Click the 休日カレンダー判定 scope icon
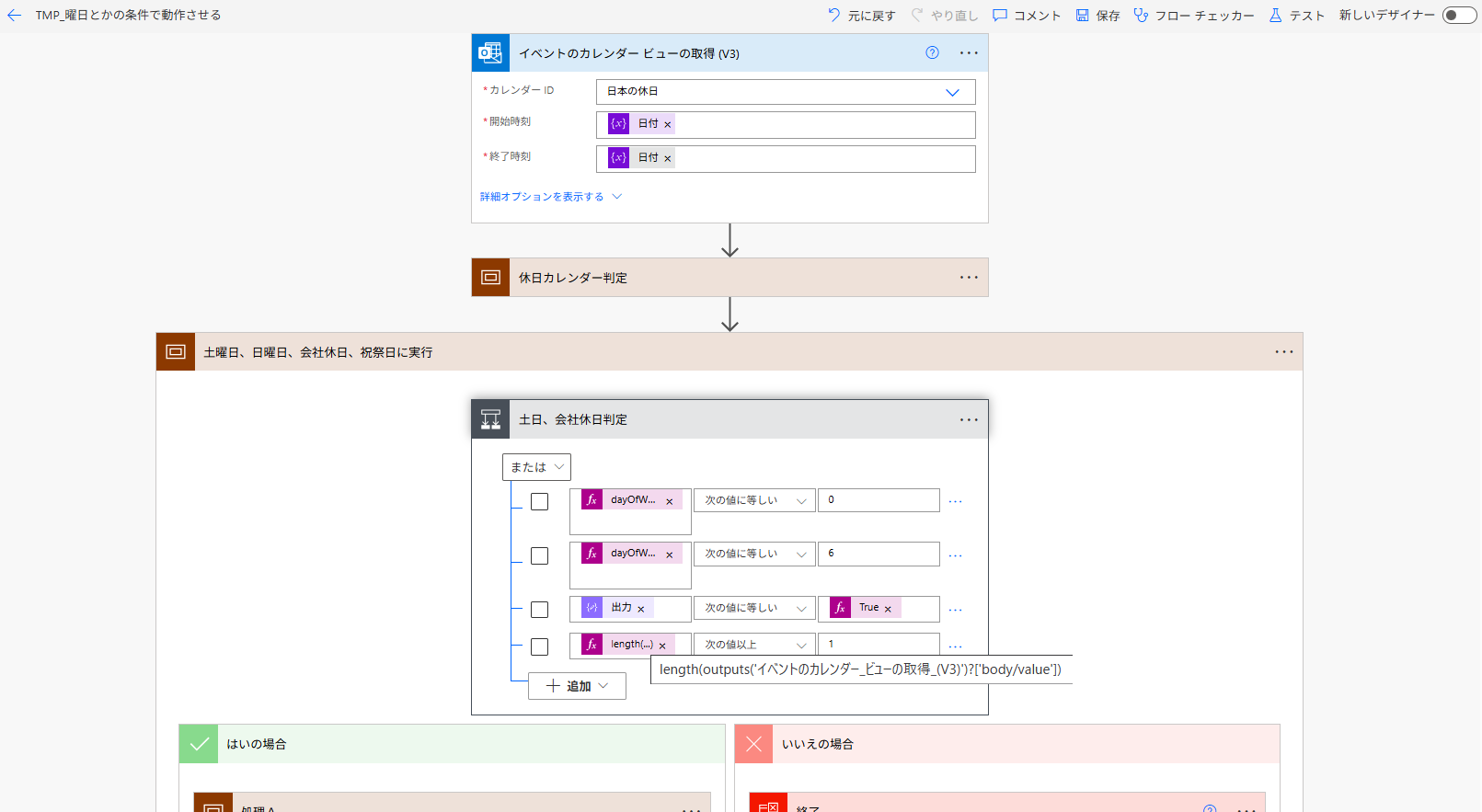1482x812 pixels. point(490,278)
